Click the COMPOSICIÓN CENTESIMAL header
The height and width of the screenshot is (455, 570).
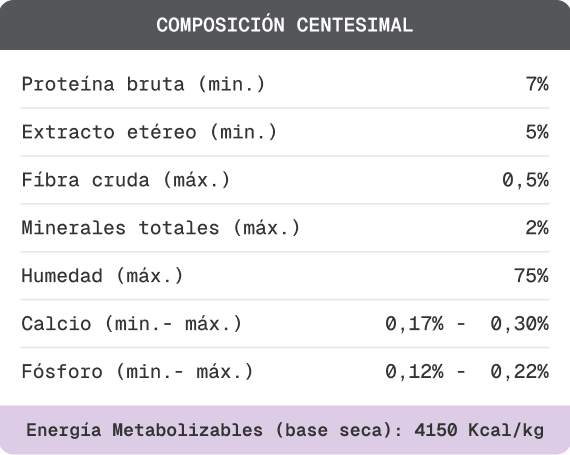pos(285,25)
